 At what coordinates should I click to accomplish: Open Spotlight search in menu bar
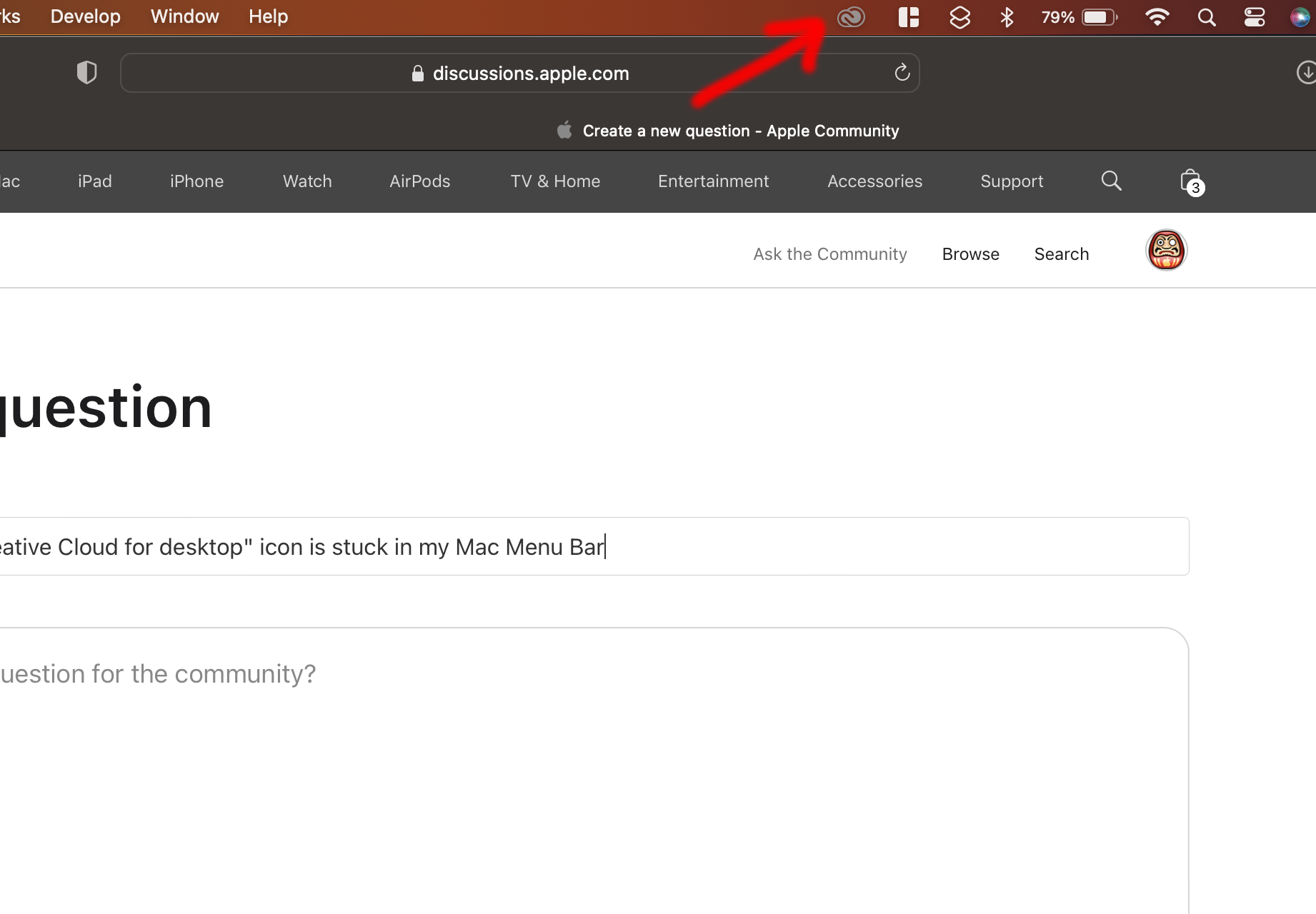click(x=1207, y=17)
